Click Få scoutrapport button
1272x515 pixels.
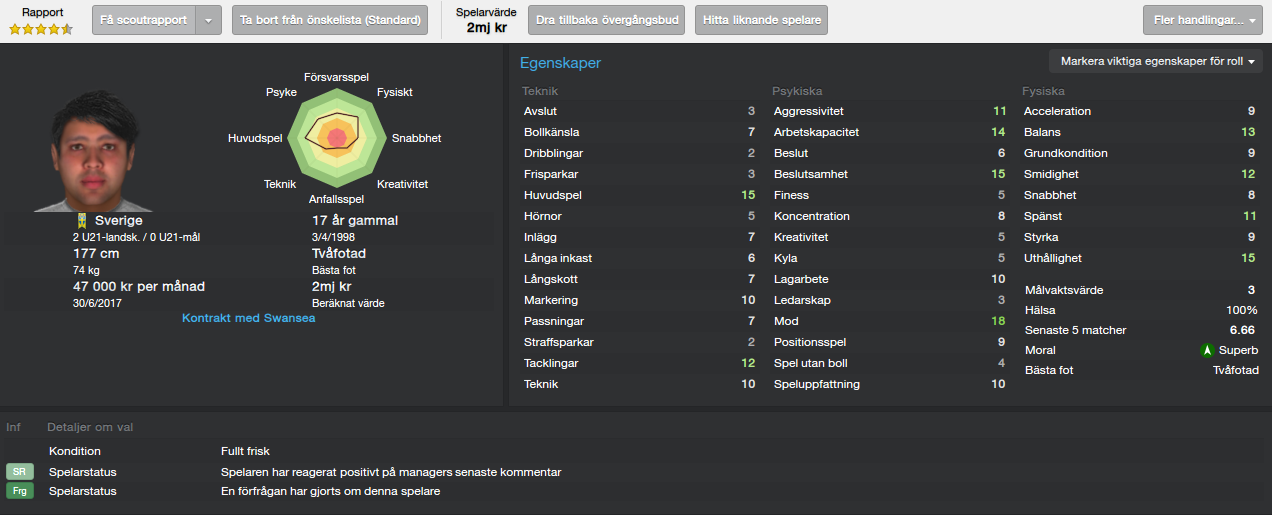tap(144, 20)
